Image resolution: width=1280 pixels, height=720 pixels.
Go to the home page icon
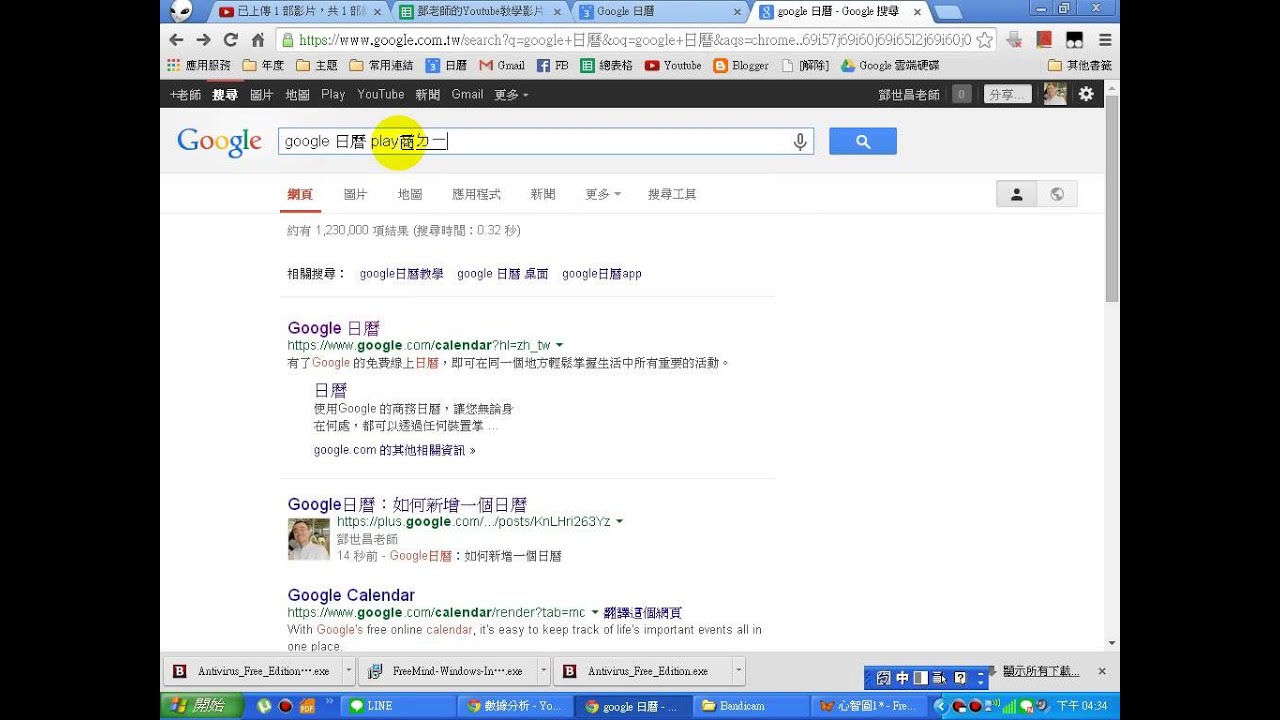tap(258, 40)
